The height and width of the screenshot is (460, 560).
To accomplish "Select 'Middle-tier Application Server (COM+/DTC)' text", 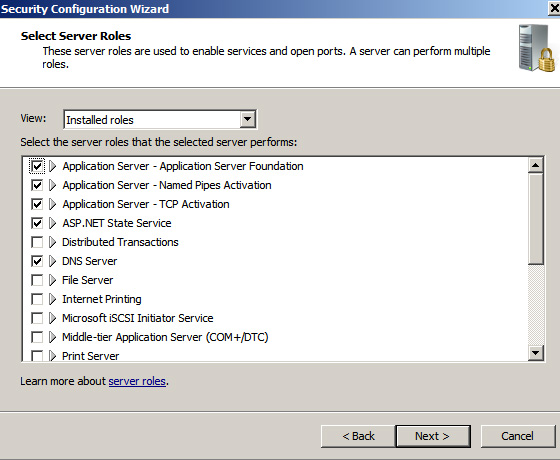I will point(165,337).
